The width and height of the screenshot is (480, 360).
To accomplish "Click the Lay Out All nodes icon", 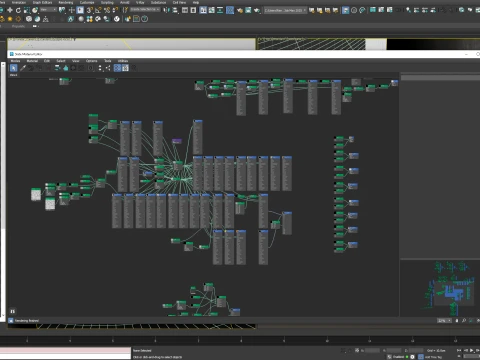I will click(100, 68).
